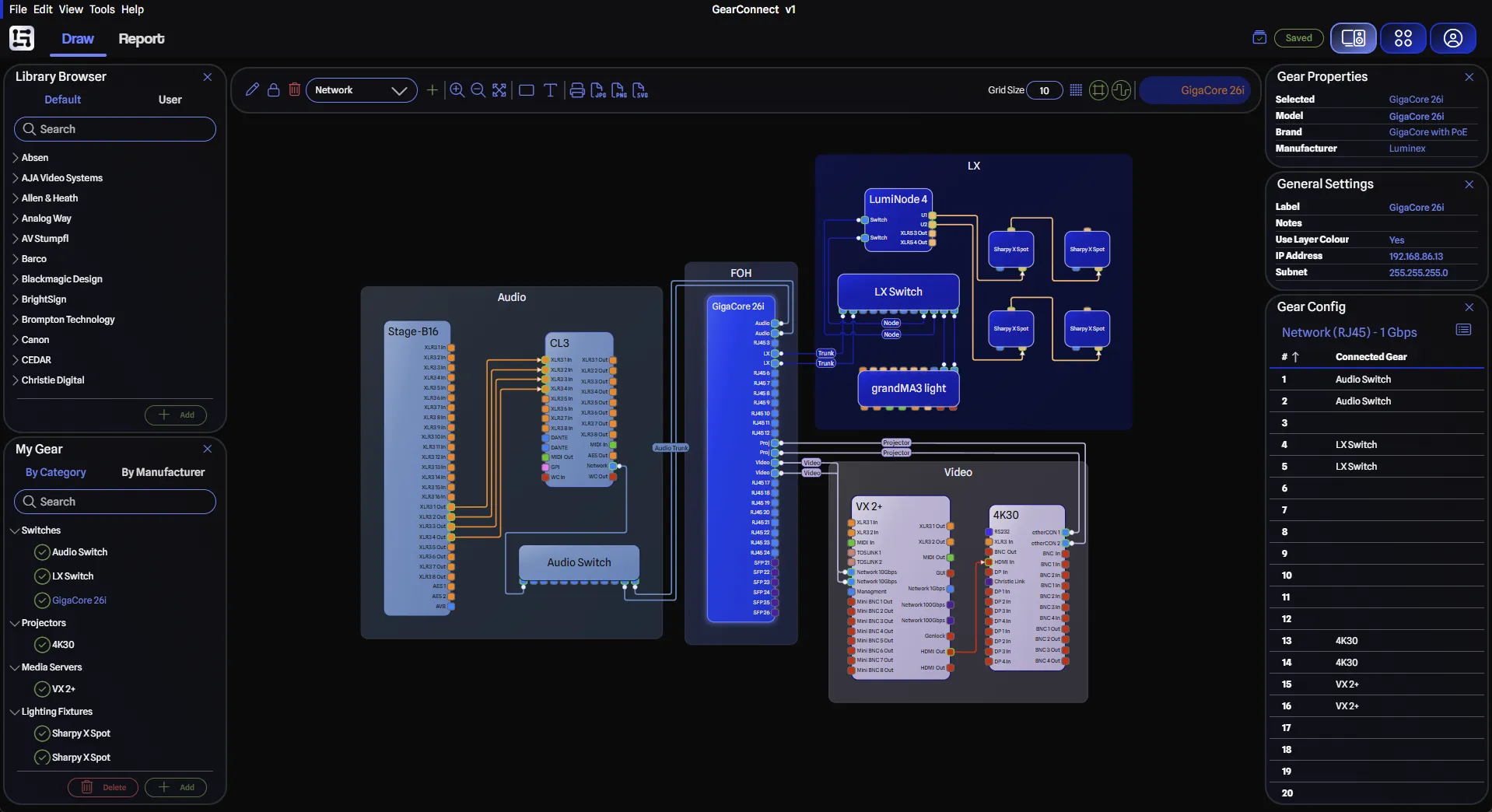The width and height of the screenshot is (1492, 812).
Task: Toggle the VX 2+ checkmark in My Gear
Action: click(x=42, y=689)
